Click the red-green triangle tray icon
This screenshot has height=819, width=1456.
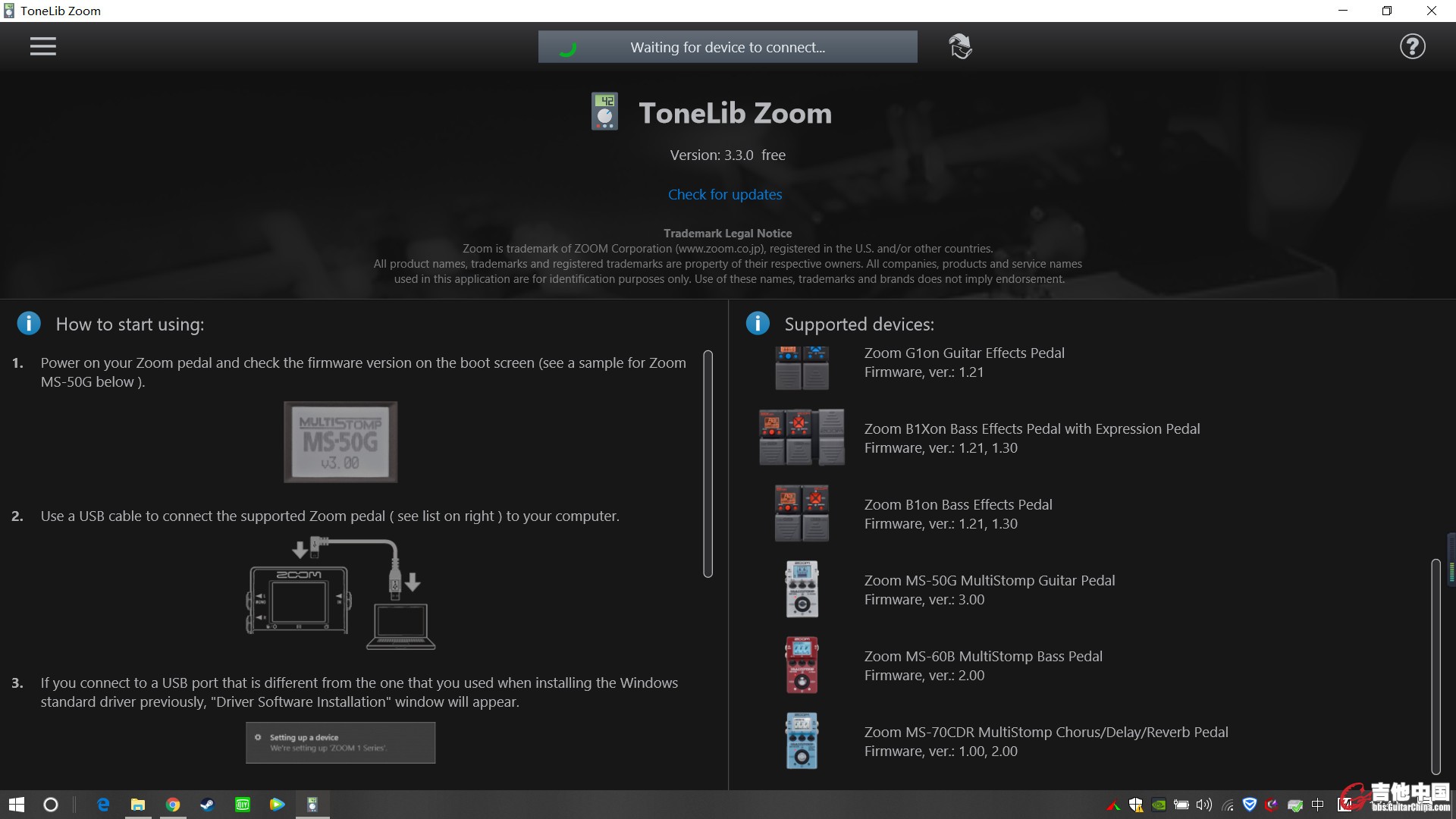tap(1113, 805)
